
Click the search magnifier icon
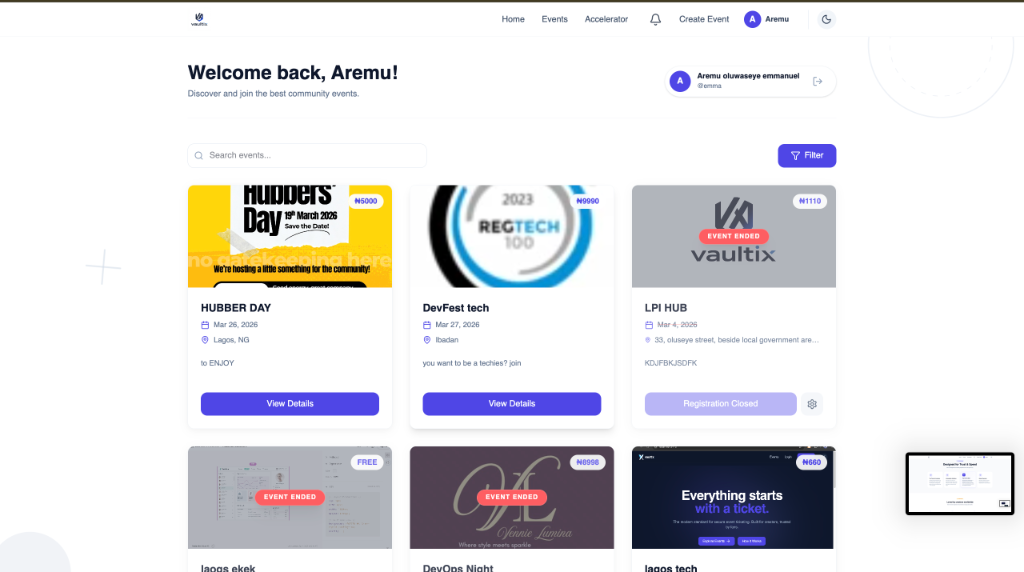(x=199, y=155)
